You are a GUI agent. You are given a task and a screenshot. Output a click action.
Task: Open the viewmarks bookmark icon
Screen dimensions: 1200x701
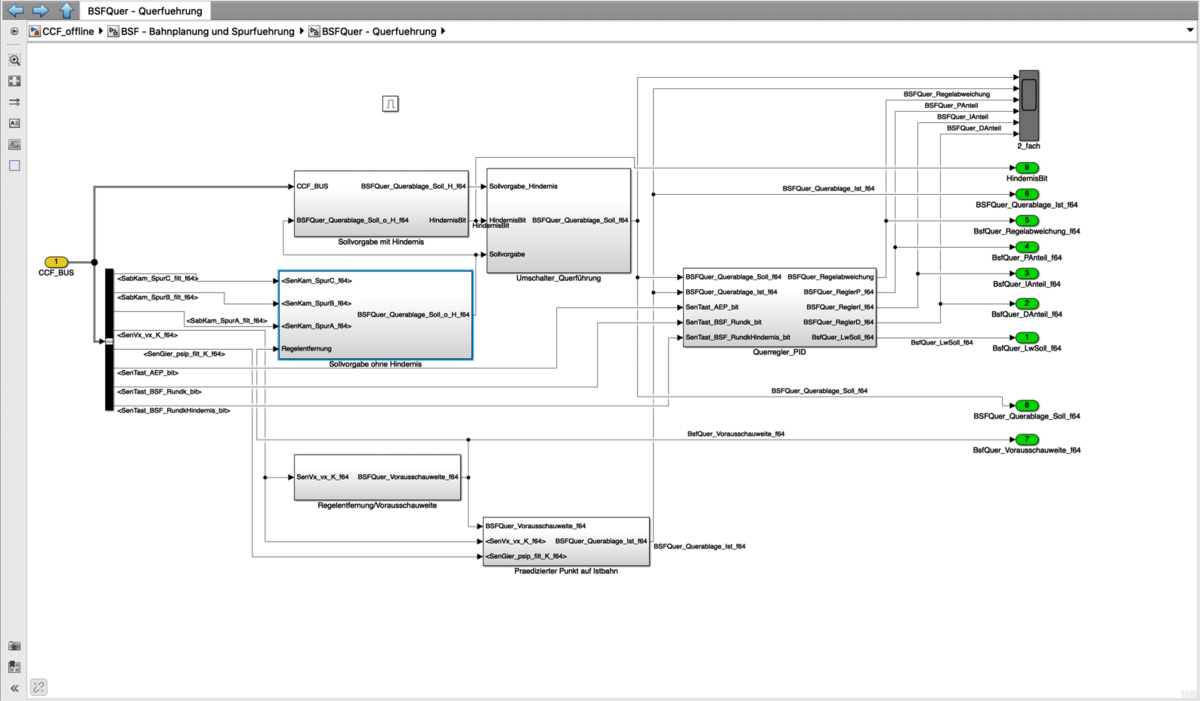coord(14,667)
